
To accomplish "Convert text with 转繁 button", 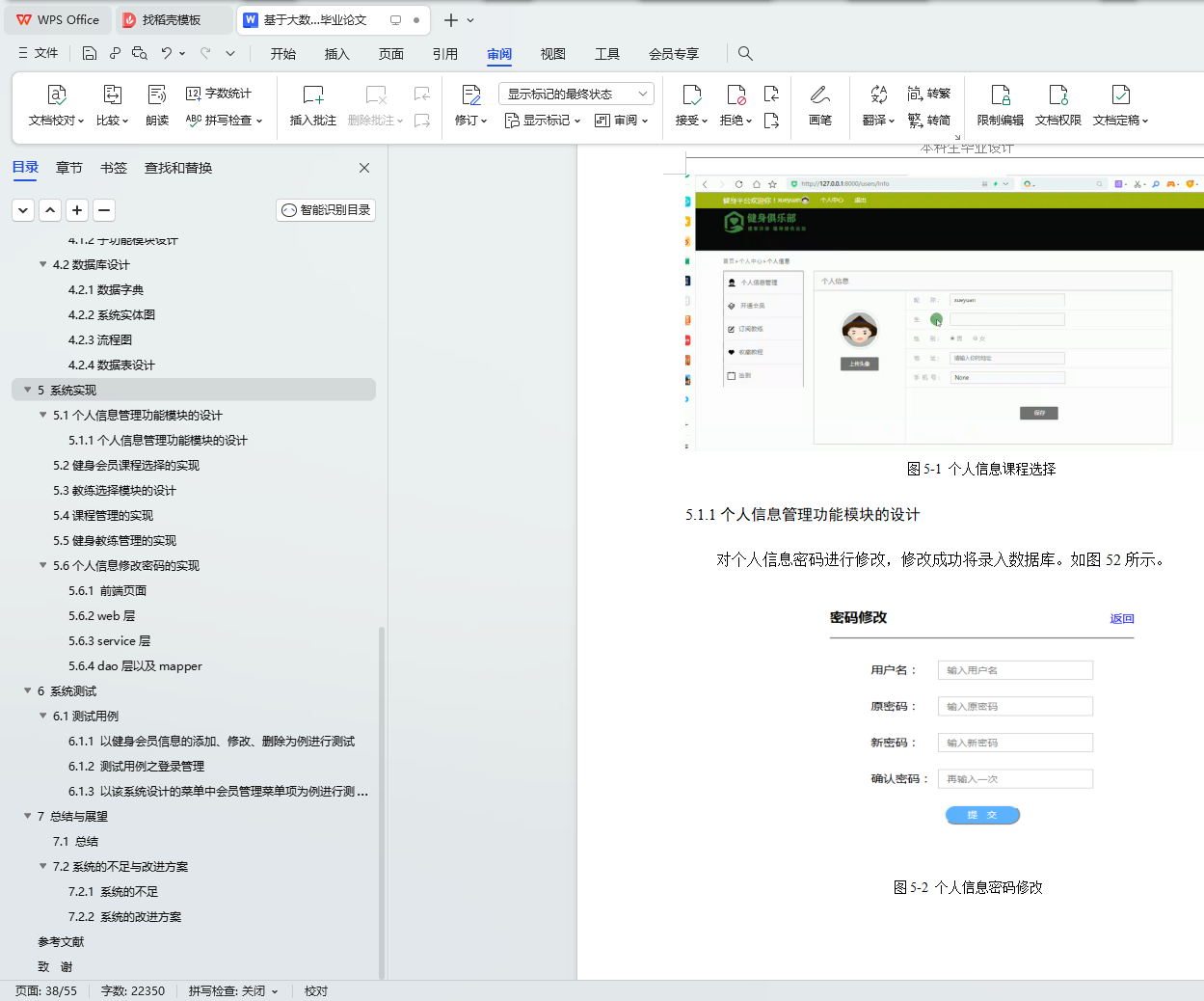I will [x=929, y=94].
